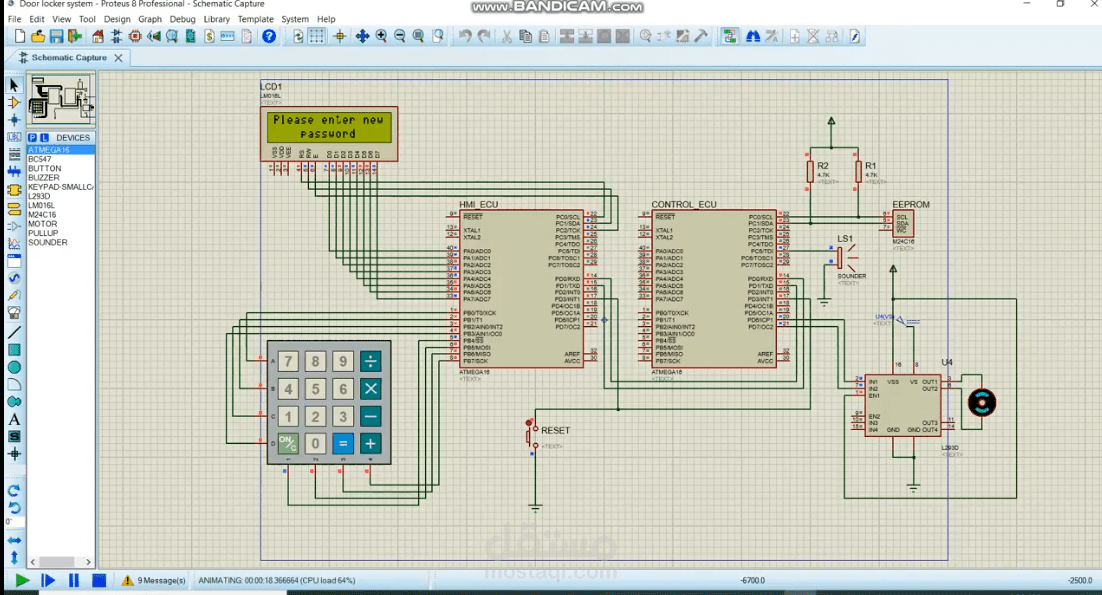Open the Bill of Materials dollar icon
The image size is (1102, 595).
pos(209,37)
